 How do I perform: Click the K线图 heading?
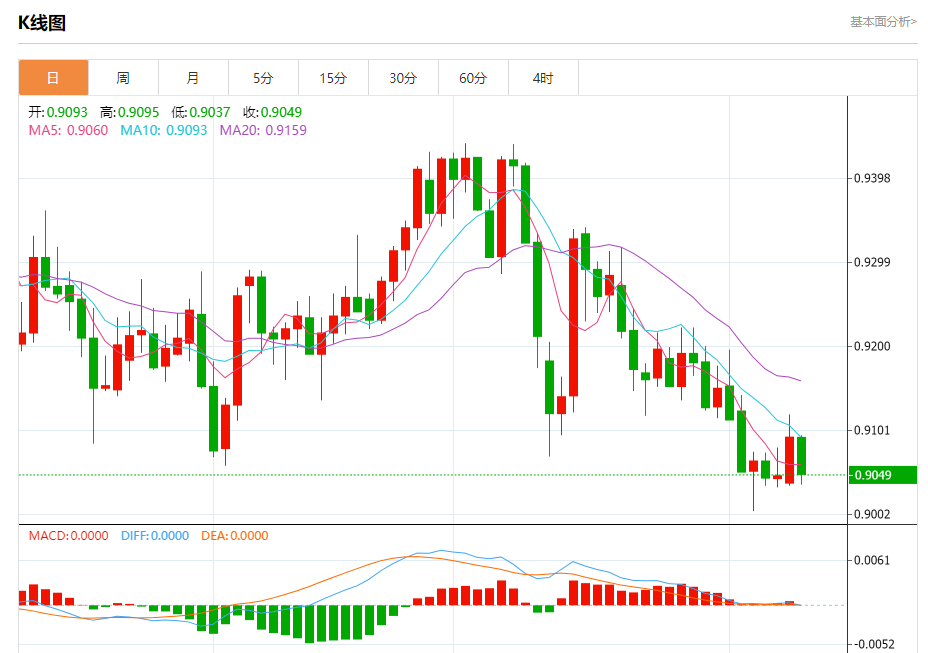click(x=41, y=23)
